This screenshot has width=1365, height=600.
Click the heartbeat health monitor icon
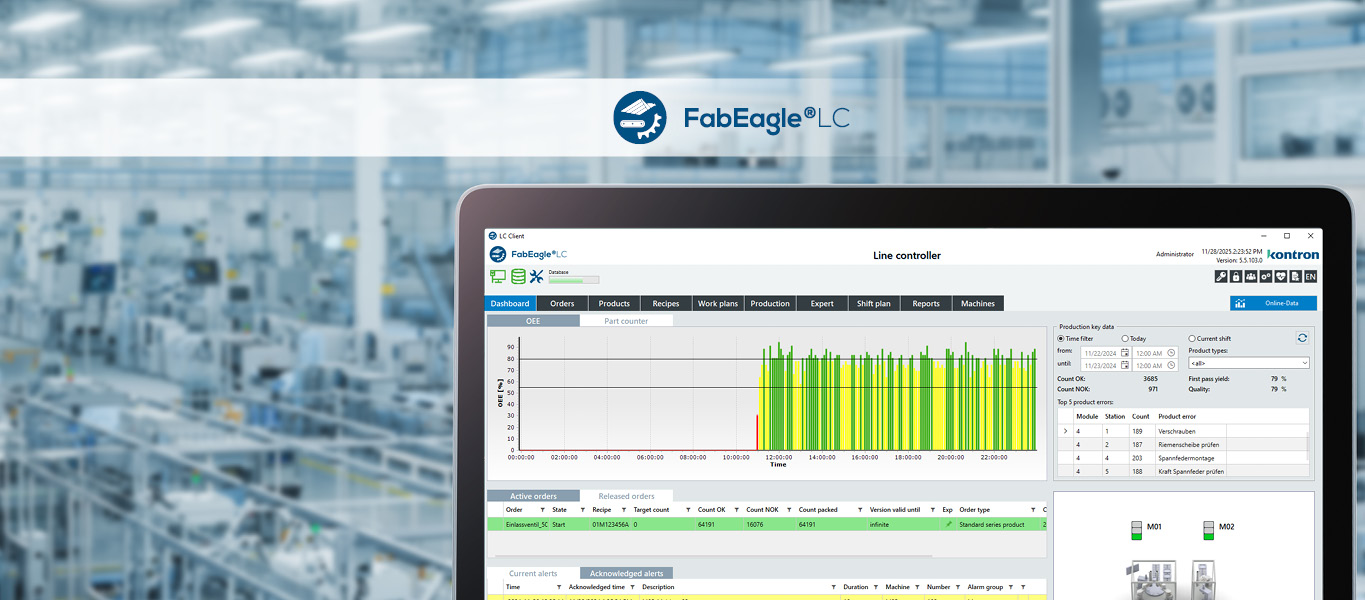[x=1281, y=277]
